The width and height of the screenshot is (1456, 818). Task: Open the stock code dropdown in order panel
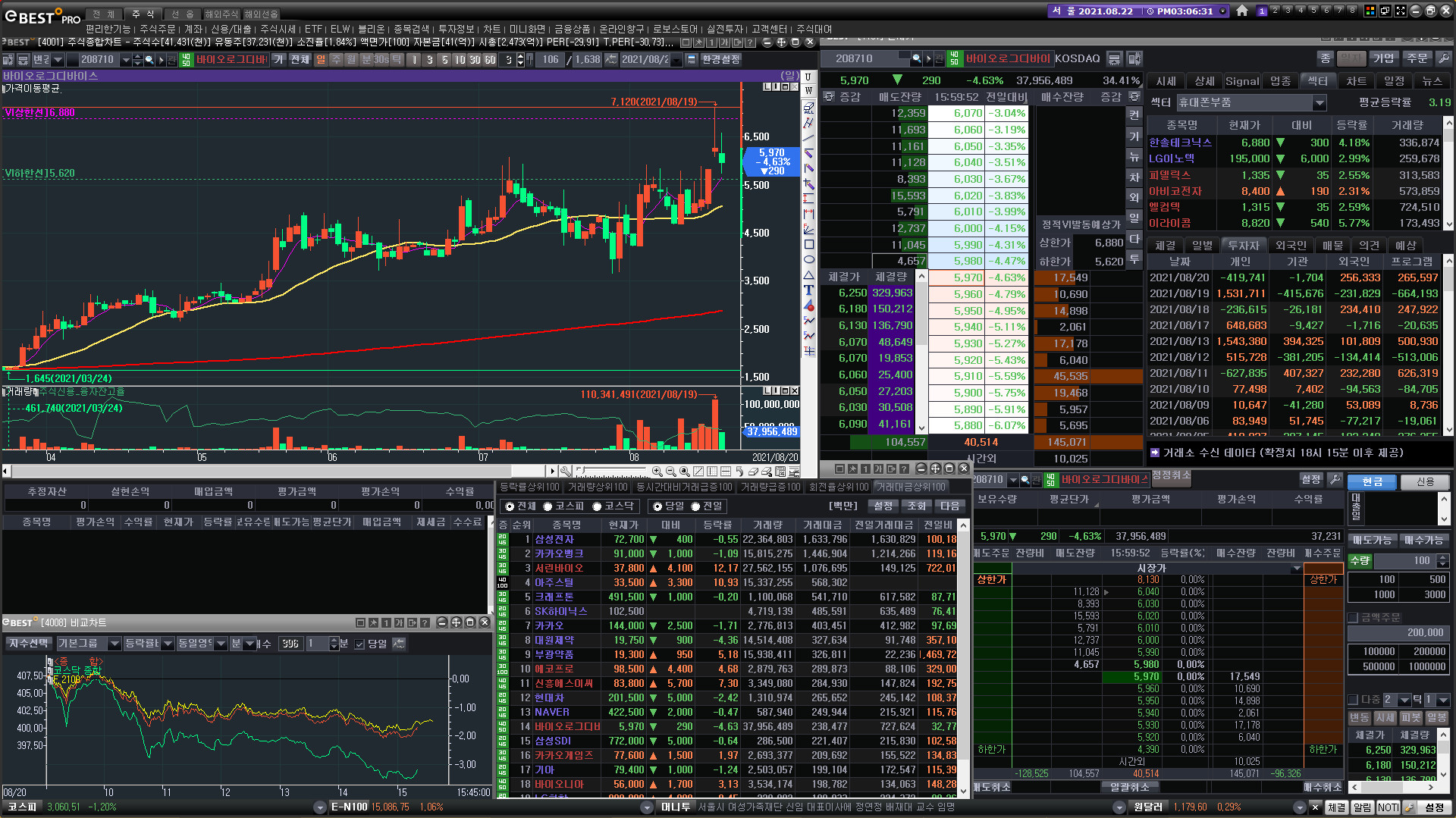1012,480
